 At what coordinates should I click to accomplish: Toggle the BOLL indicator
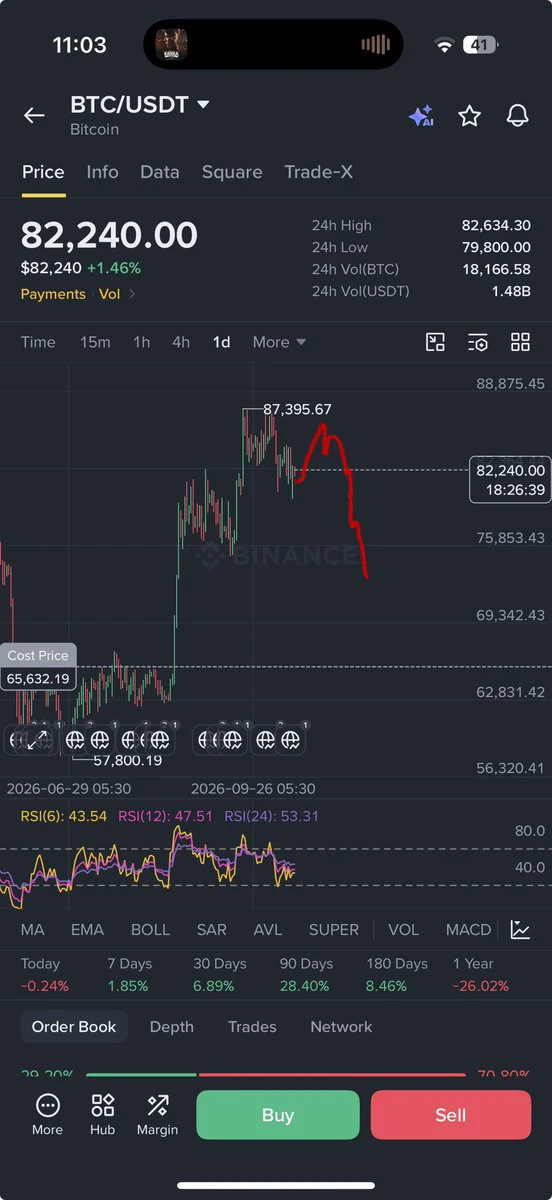pos(150,930)
